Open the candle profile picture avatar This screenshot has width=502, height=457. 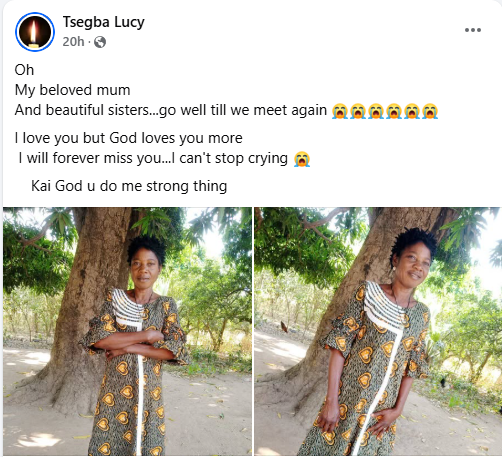tap(35, 32)
